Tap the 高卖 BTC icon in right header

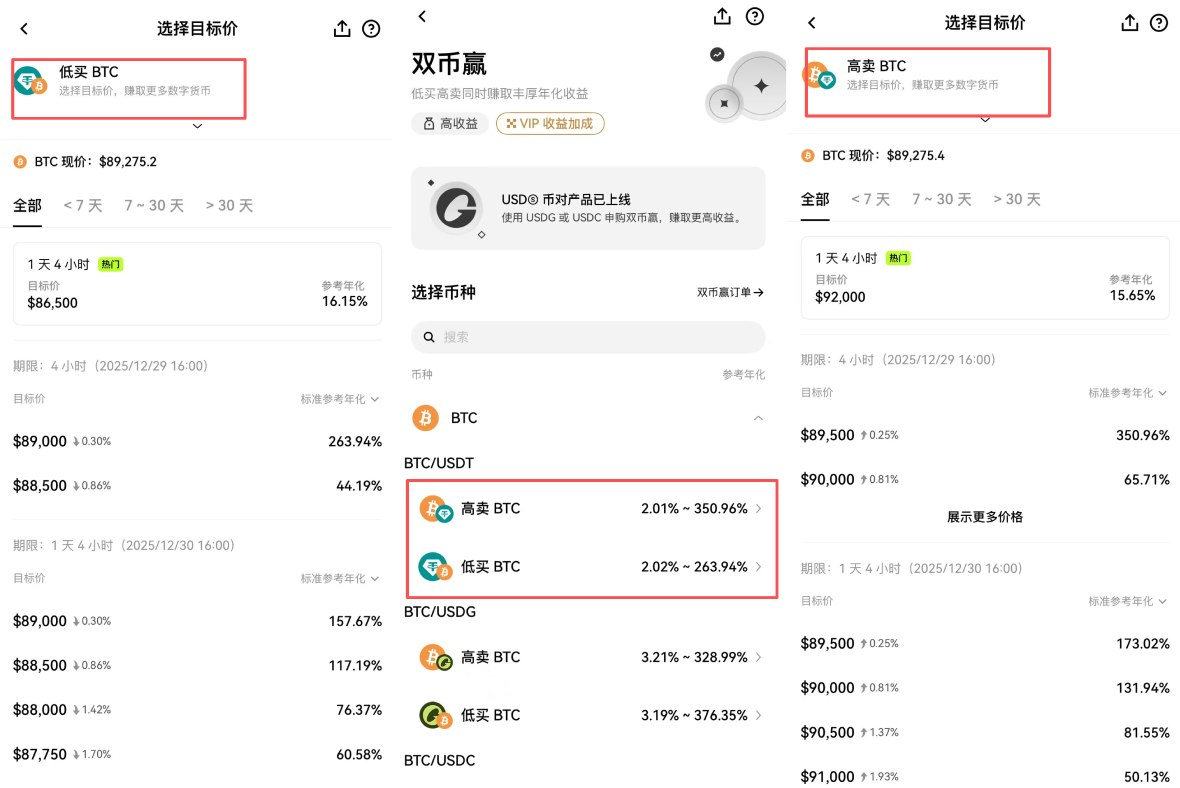click(819, 76)
